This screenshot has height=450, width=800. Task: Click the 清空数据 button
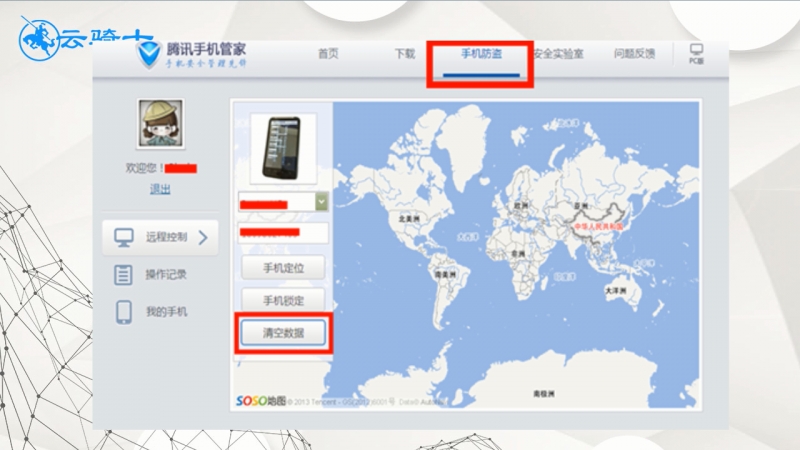tap(283, 333)
